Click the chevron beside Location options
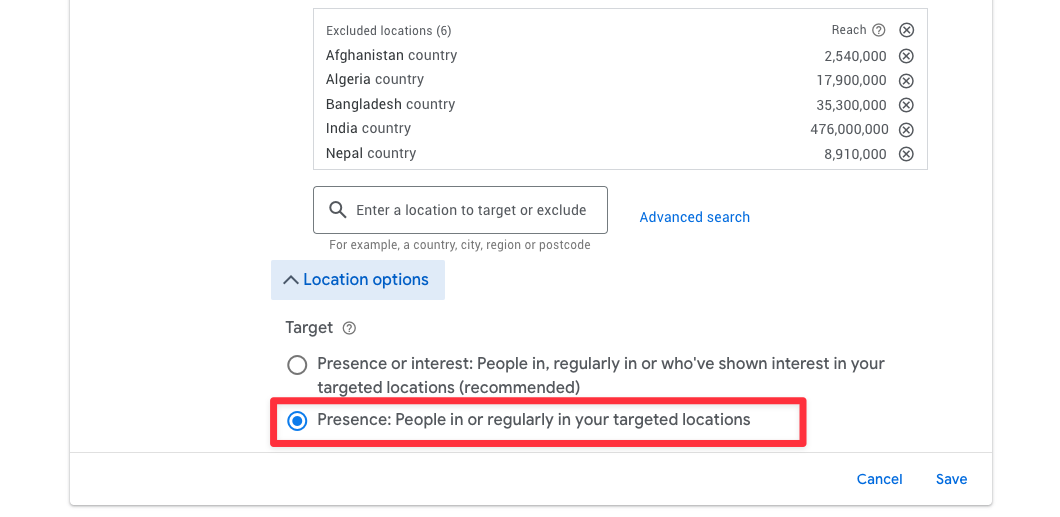This screenshot has width=1060, height=517. pyautogui.click(x=291, y=280)
